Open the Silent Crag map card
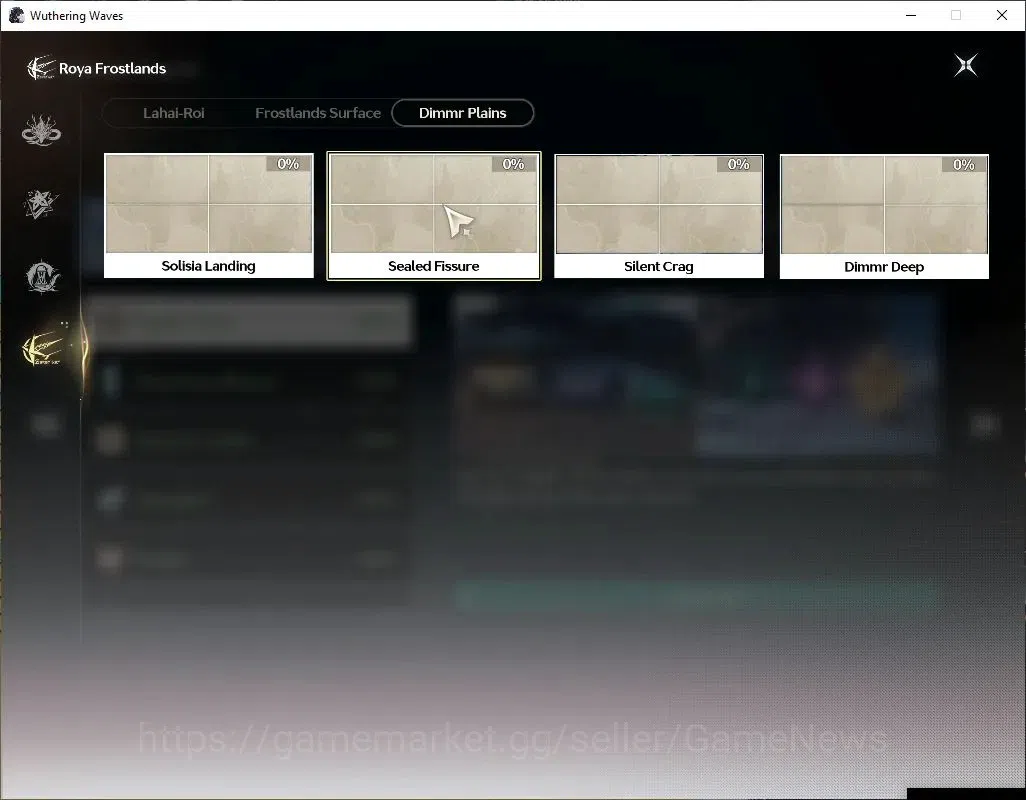Screen dimensions: 1026x800 click(659, 217)
